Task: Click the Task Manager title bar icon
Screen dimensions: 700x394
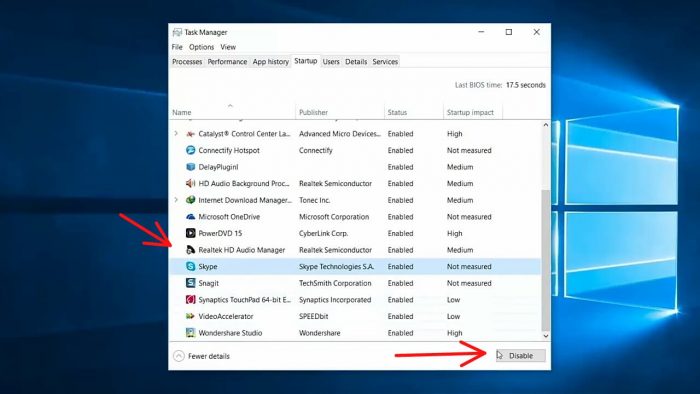Action: tap(177, 32)
